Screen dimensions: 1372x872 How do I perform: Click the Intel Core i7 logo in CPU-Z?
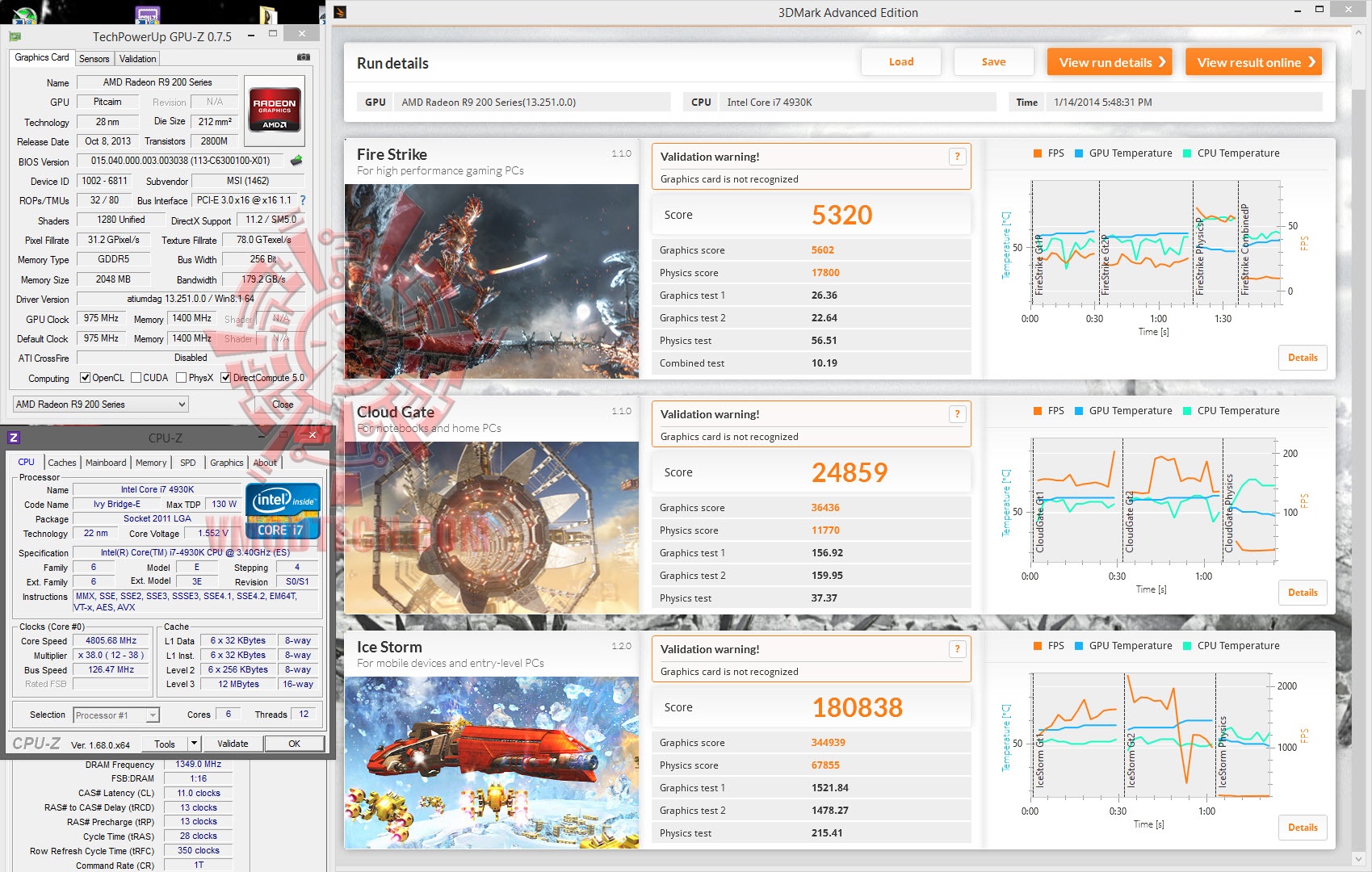click(x=283, y=511)
